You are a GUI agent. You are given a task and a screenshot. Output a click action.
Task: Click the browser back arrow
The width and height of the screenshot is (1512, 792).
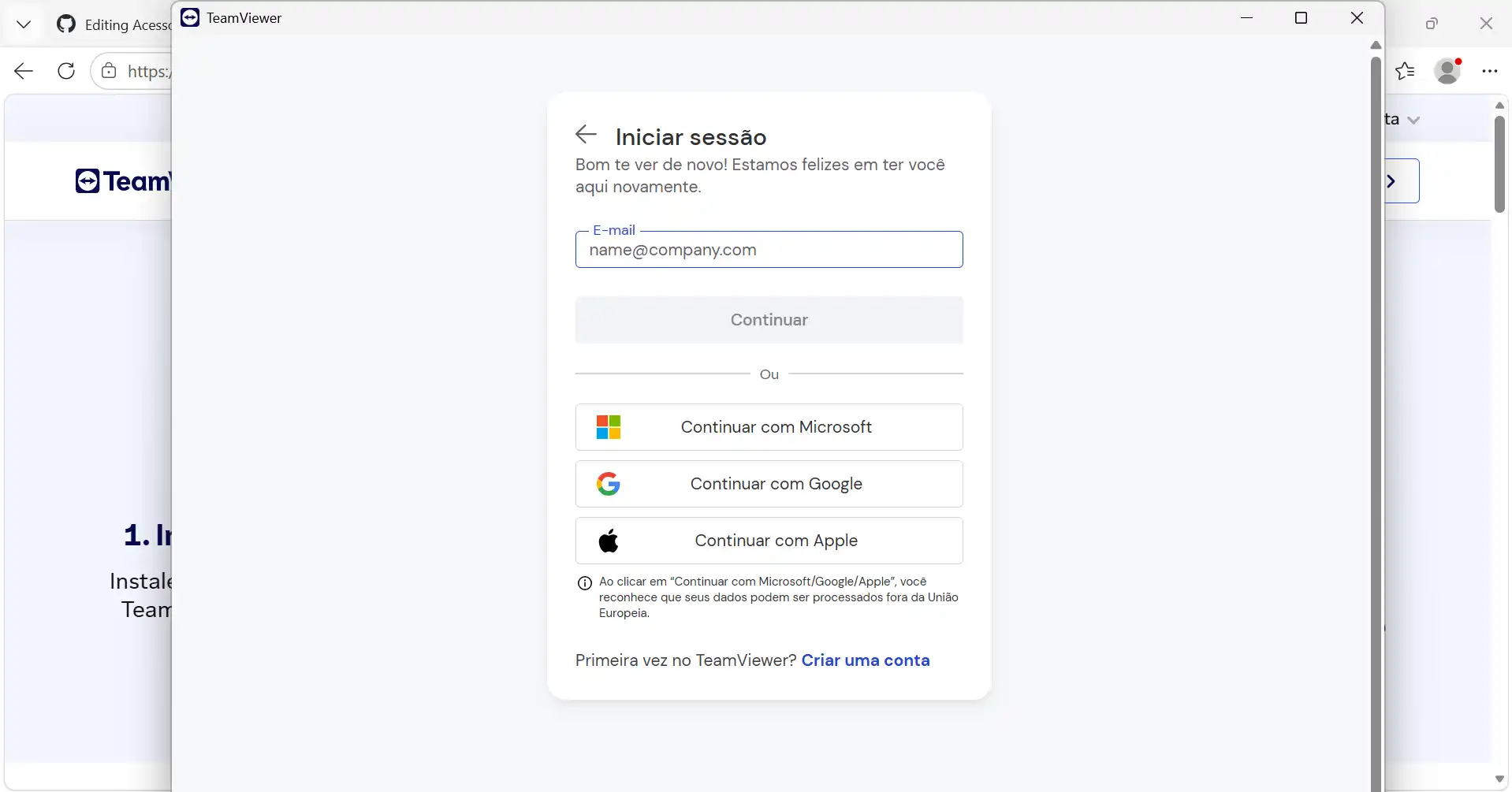[24, 71]
